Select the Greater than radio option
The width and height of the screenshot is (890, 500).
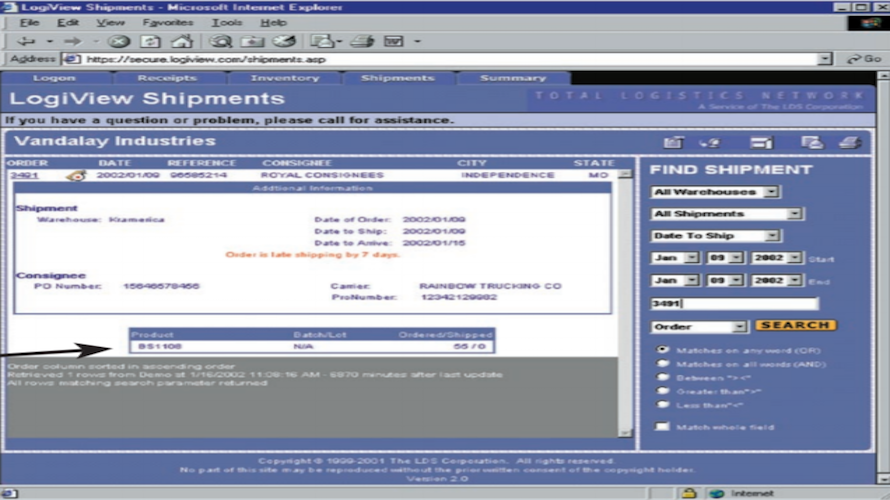coord(662,390)
